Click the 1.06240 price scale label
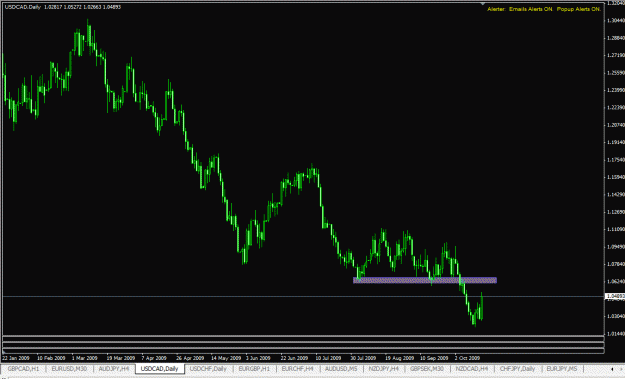Screen dimensions: 625x379 615,281
